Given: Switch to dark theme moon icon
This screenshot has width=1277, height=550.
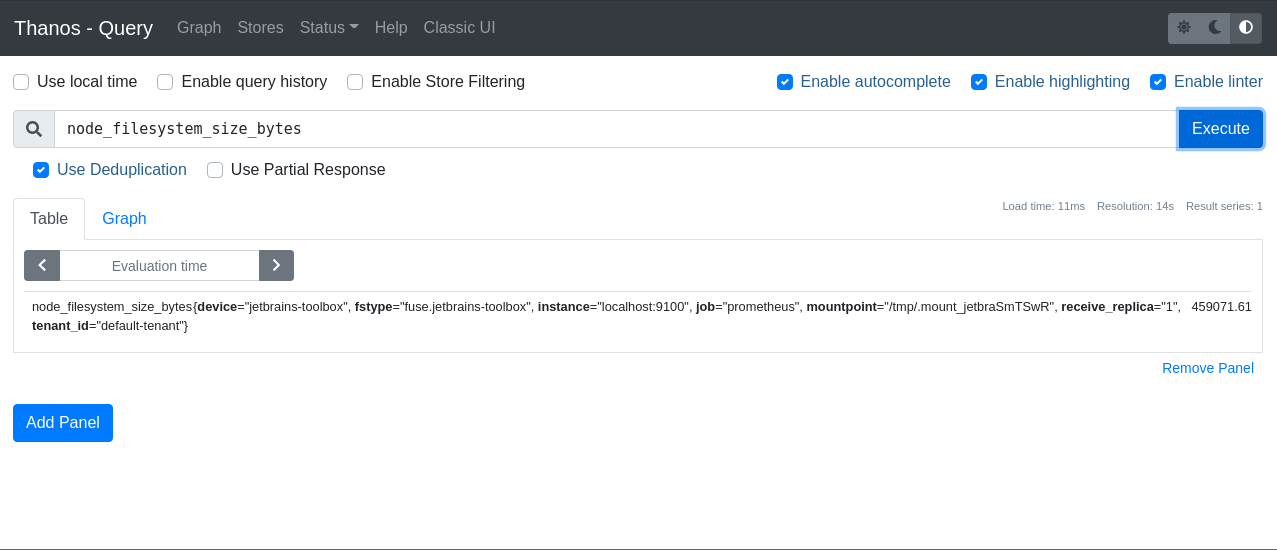Looking at the screenshot, I should tap(1215, 28).
